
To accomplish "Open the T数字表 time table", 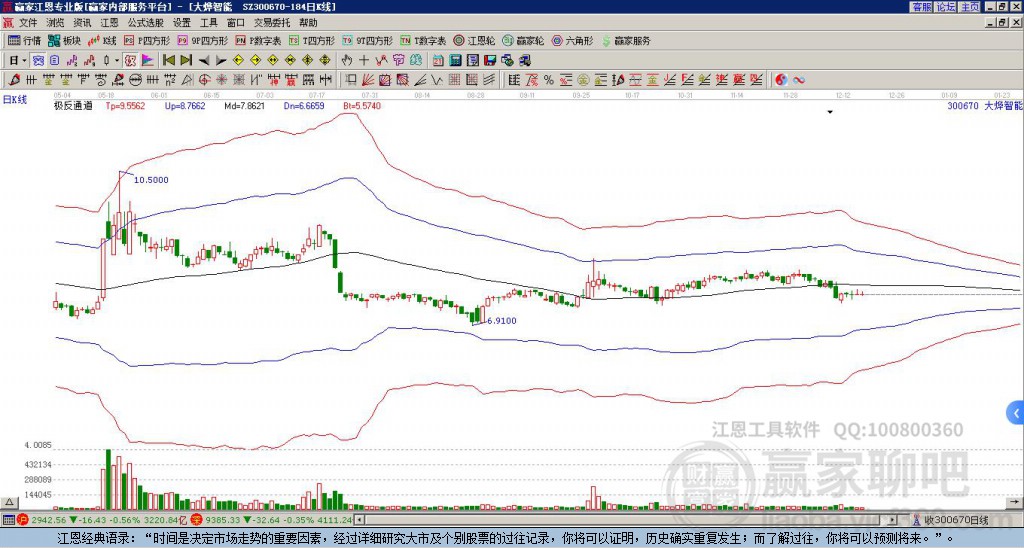I will pyautogui.click(x=423, y=40).
